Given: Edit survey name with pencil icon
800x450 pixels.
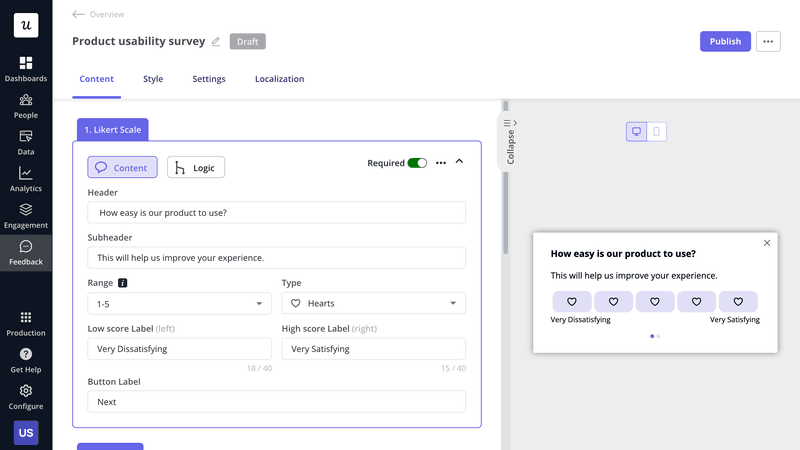Looking at the screenshot, I should pyautogui.click(x=216, y=41).
